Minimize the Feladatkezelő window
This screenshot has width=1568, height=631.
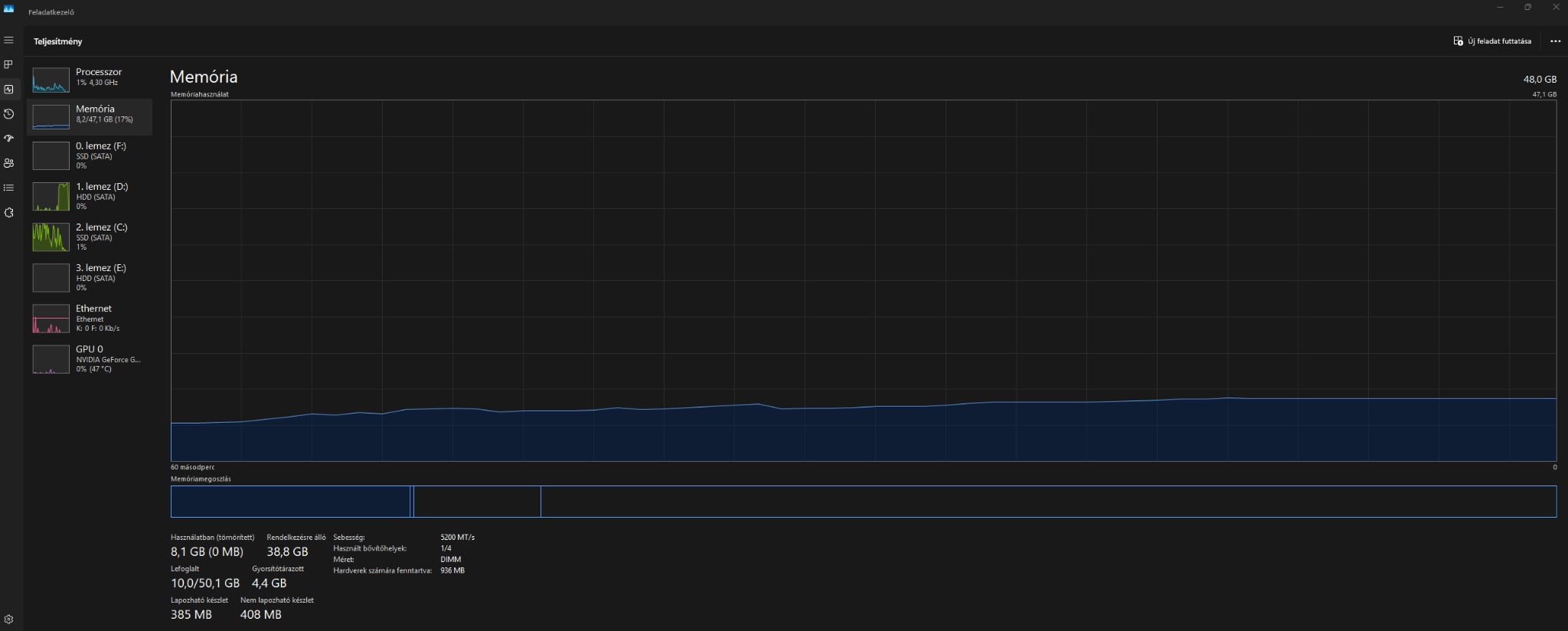[x=1499, y=8]
